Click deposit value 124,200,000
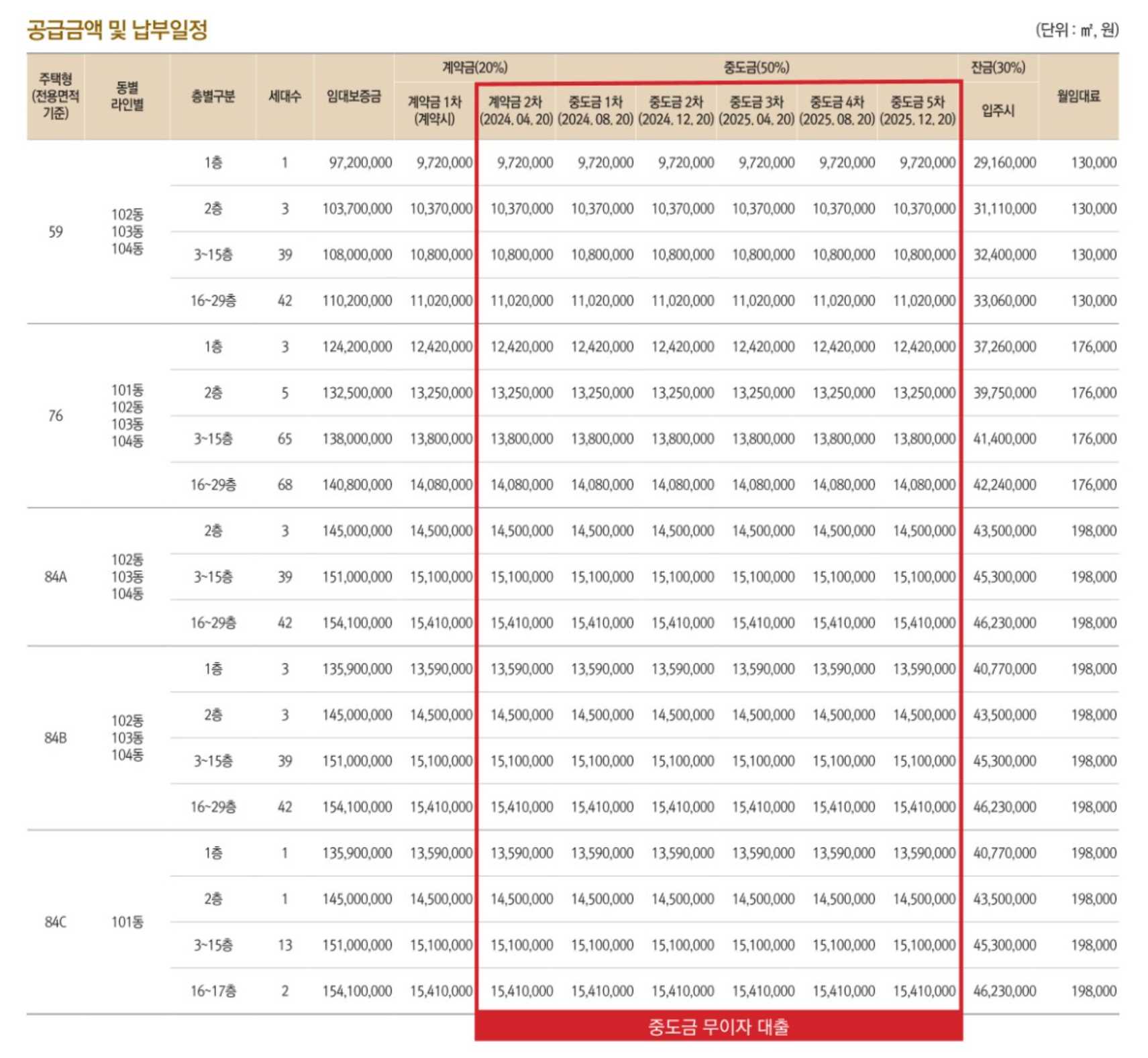The height and width of the screenshot is (1058, 1148). coord(357,347)
